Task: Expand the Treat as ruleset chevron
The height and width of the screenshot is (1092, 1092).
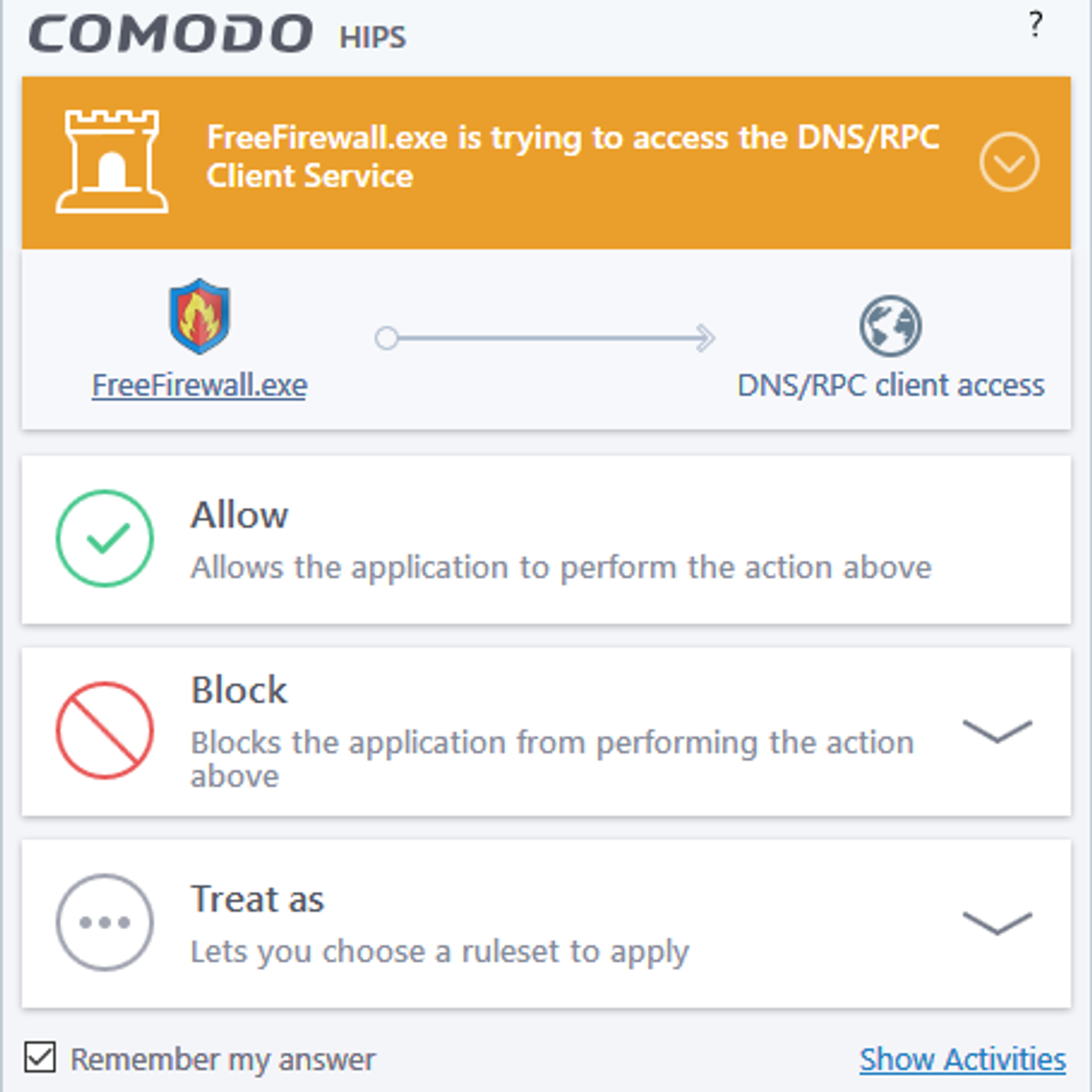Action: [997, 923]
